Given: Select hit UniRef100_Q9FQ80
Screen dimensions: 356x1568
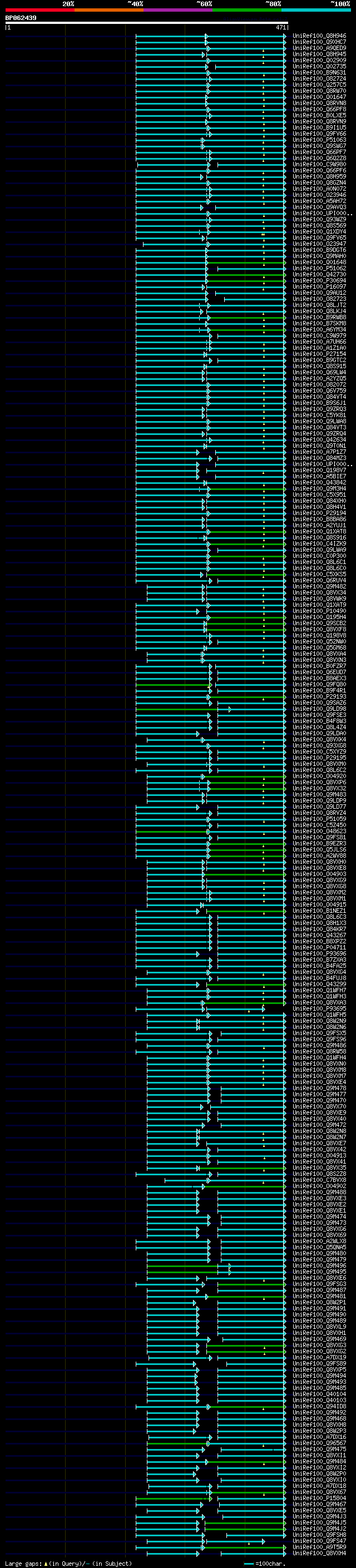Looking at the screenshot, I should (x=319, y=684).
